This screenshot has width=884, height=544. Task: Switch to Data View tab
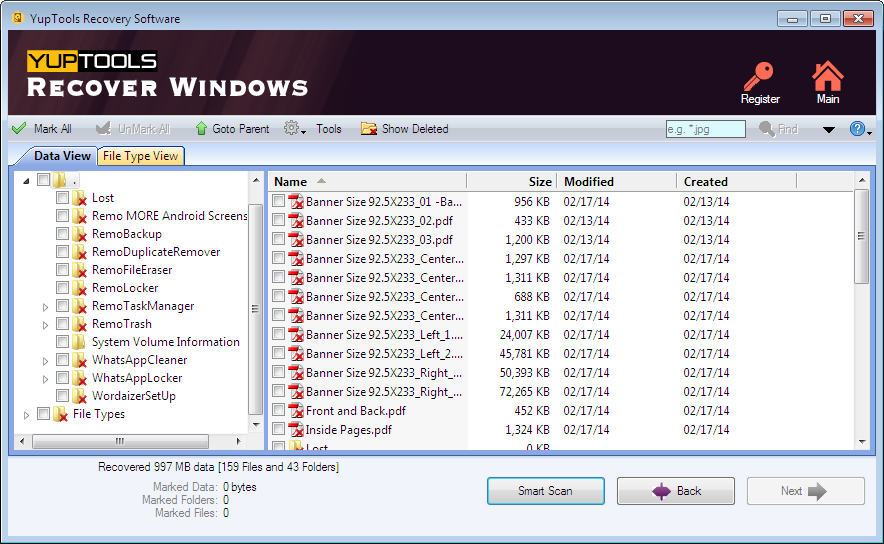61,156
